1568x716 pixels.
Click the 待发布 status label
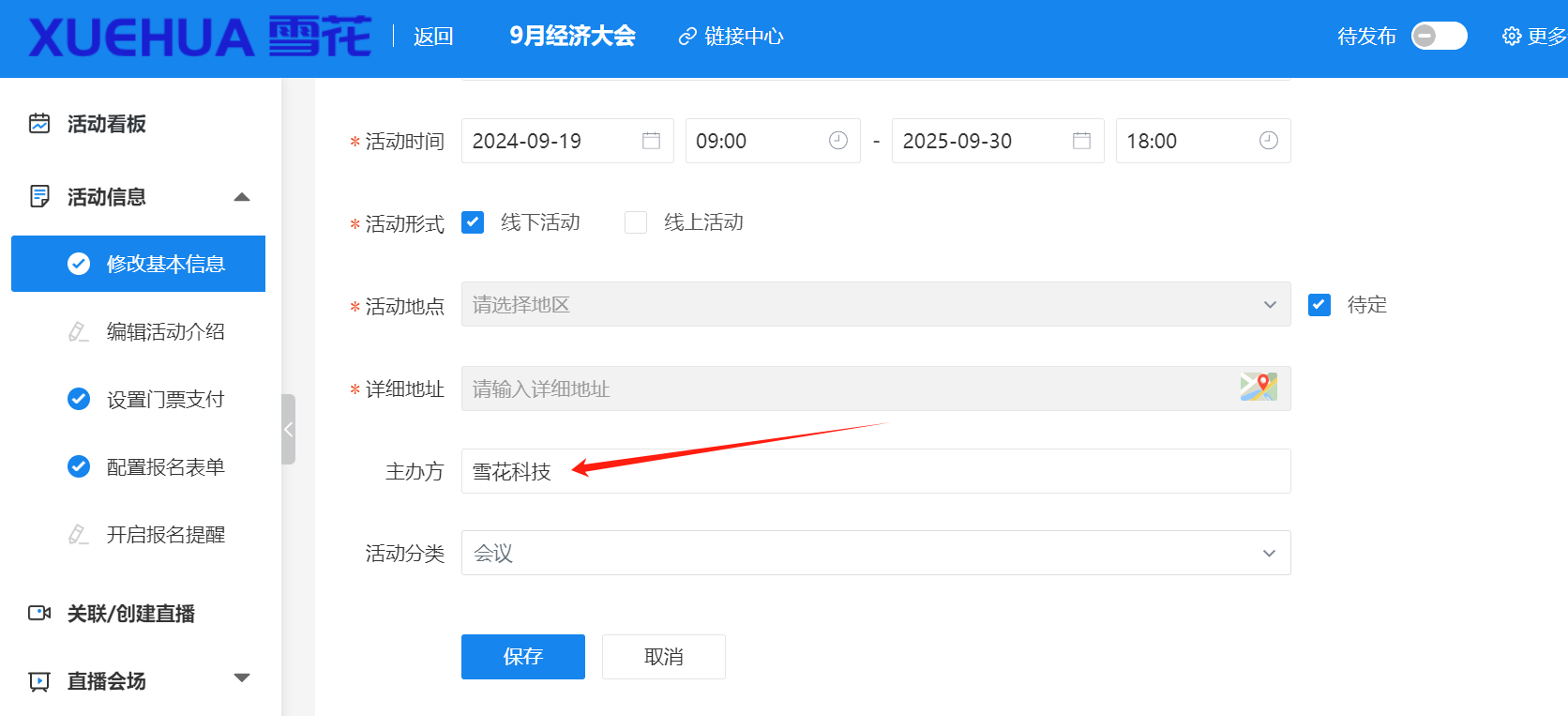point(1366,37)
